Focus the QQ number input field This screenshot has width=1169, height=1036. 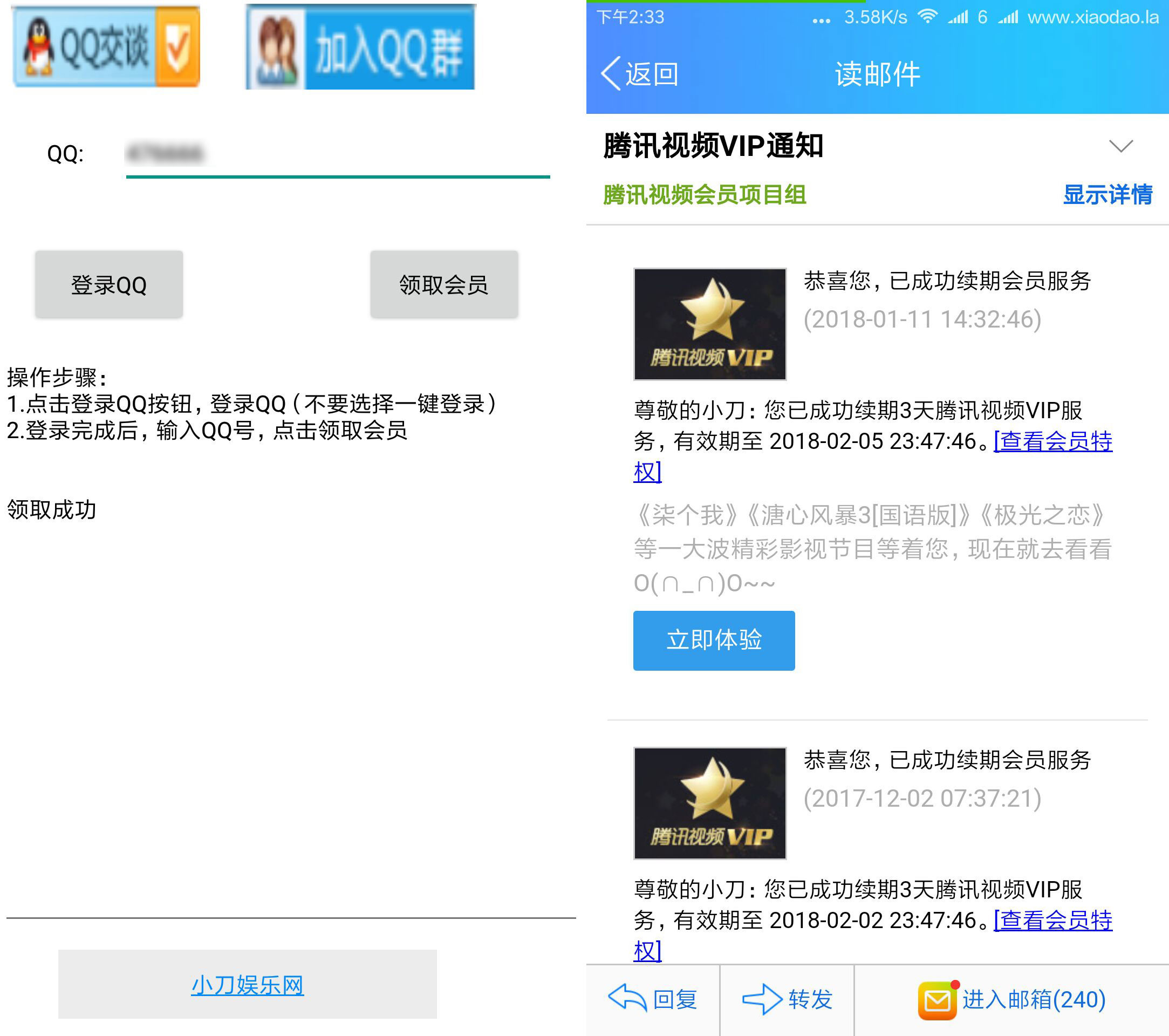[338, 154]
